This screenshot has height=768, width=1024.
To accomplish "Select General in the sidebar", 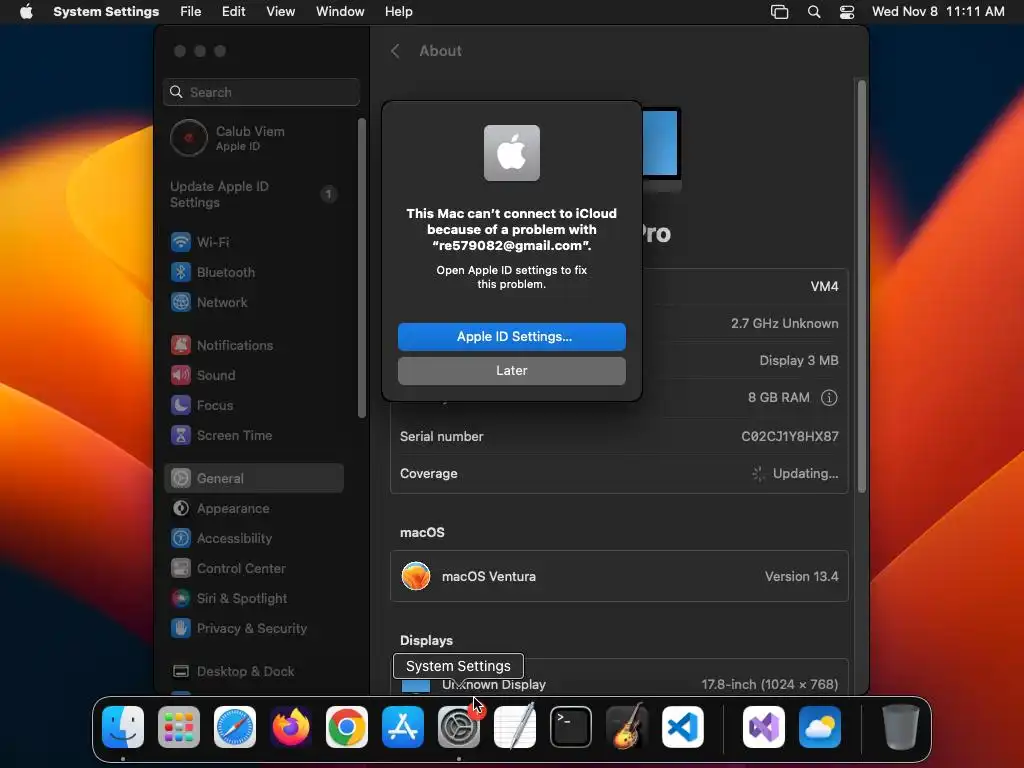I will 255,478.
